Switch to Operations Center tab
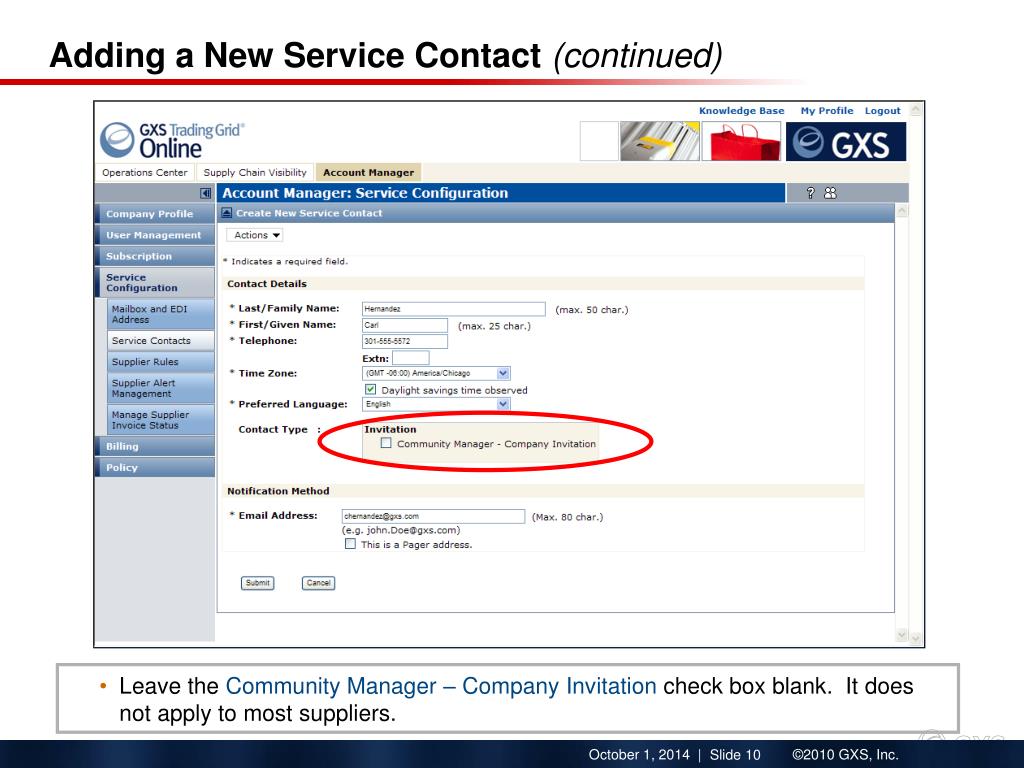This screenshot has width=1024, height=768. point(145,172)
